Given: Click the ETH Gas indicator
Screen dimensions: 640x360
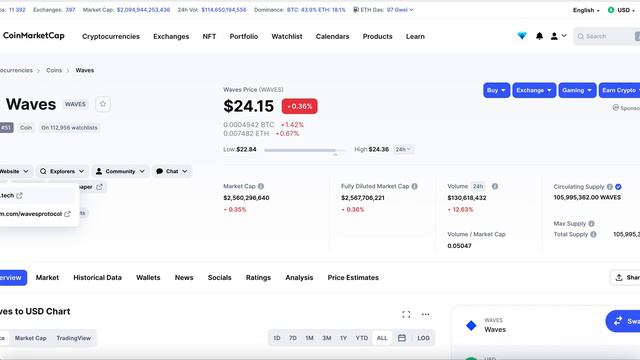Looking at the screenshot, I should [x=383, y=10].
